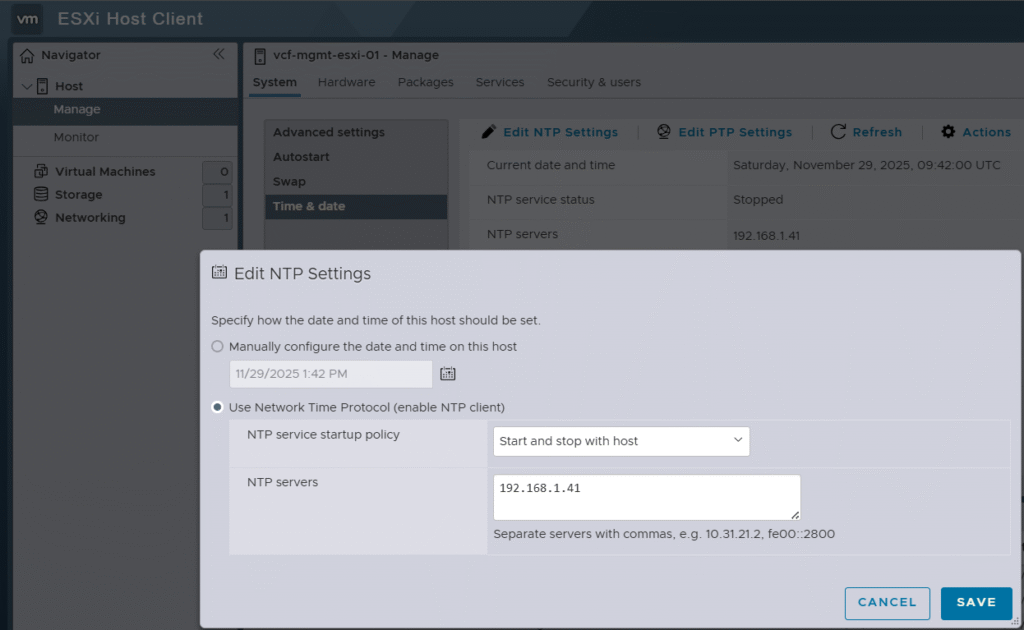The width and height of the screenshot is (1024, 630).
Task: Click the Refresh link text
Action: tap(877, 132)
